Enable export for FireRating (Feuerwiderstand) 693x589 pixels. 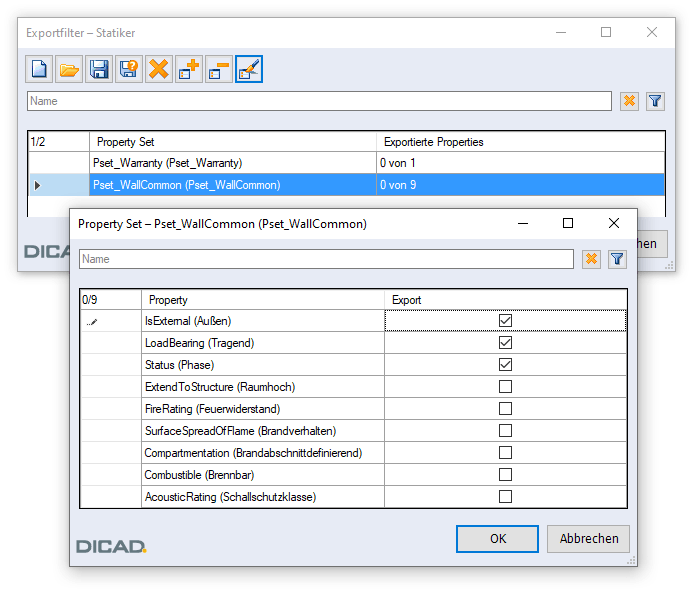pyautogui.click(x=505, y=409)
